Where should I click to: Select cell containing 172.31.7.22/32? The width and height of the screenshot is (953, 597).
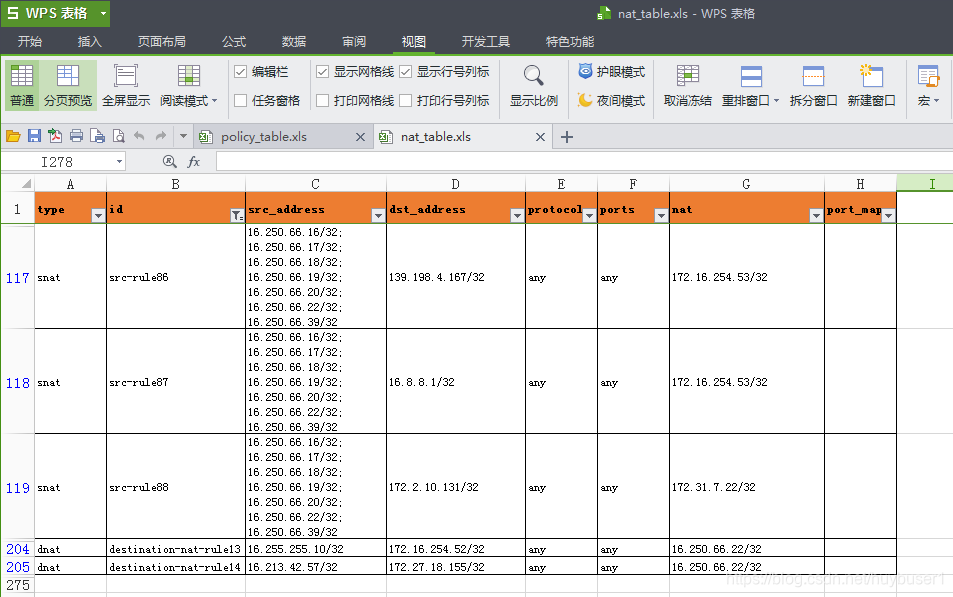pyautogui.click(x=746, y=487)
